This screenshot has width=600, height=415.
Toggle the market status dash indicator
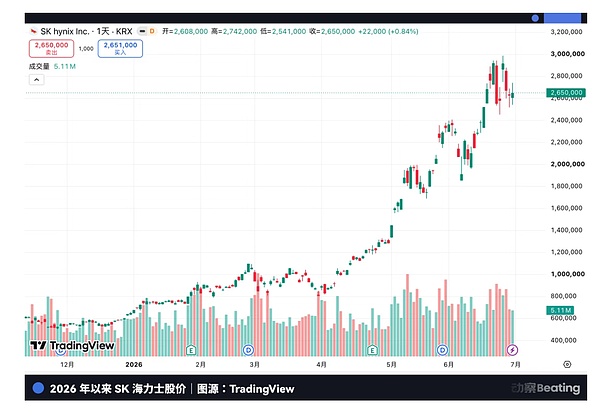pos(142,31)
